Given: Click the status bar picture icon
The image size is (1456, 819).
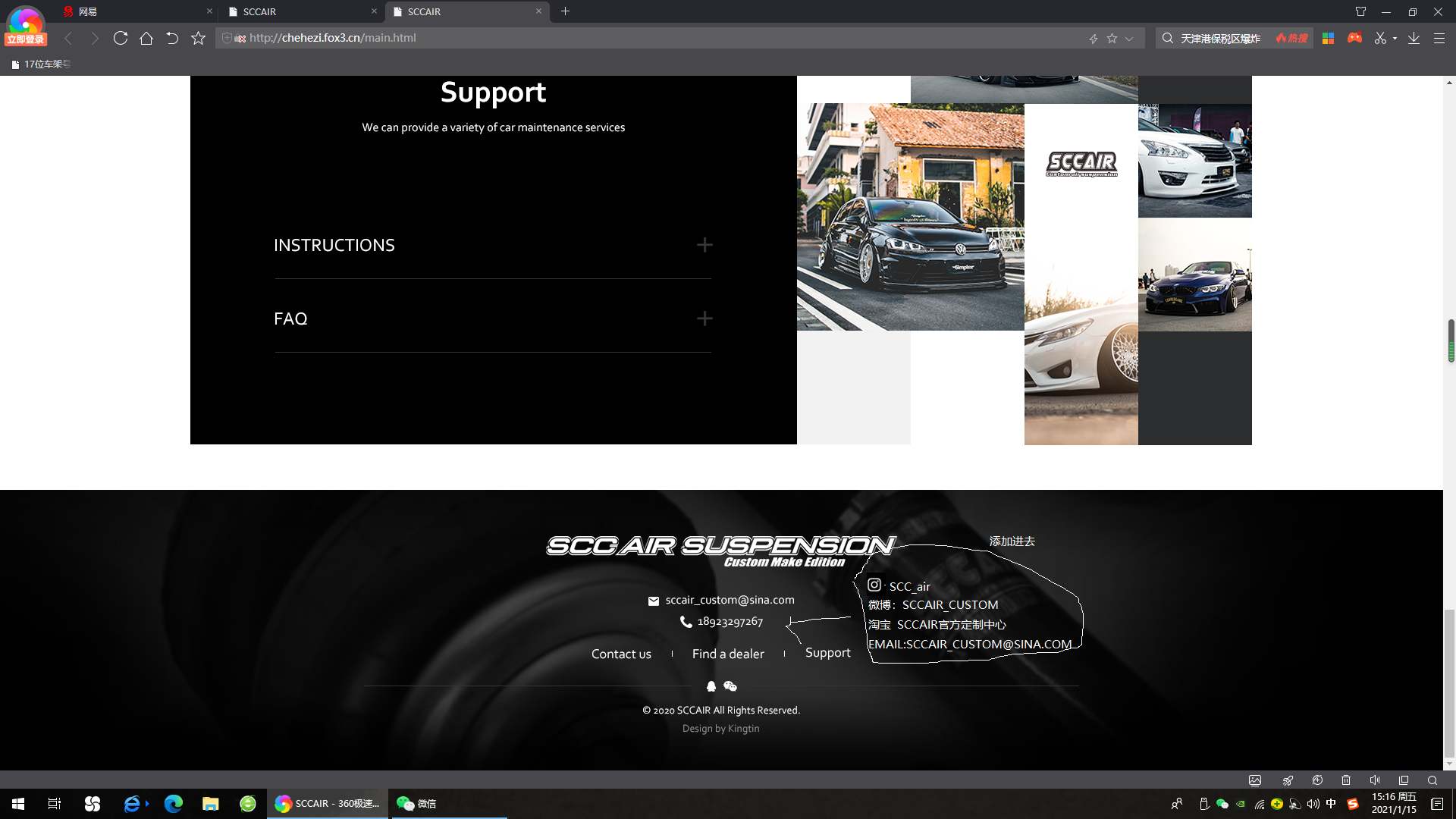Looking at the screenshot, I should pyautogui.click(x=1255, y=780).
